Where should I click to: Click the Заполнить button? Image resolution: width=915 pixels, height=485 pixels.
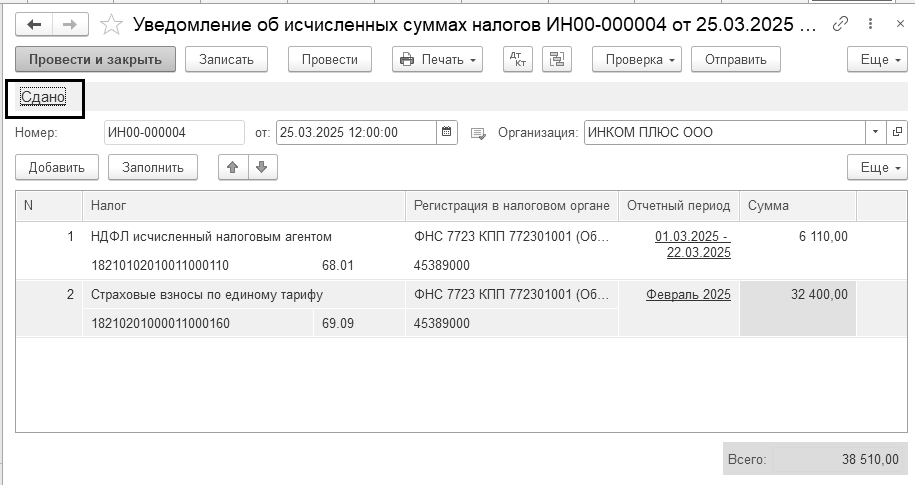153,168
